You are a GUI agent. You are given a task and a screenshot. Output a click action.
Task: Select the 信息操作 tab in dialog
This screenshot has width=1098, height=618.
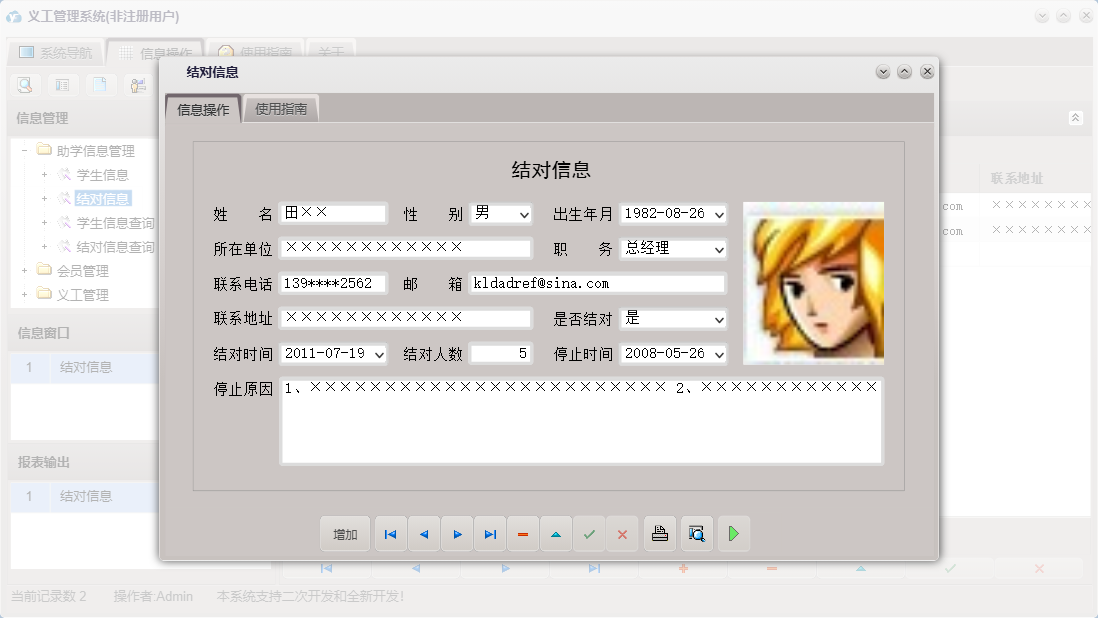click(203, 110)
